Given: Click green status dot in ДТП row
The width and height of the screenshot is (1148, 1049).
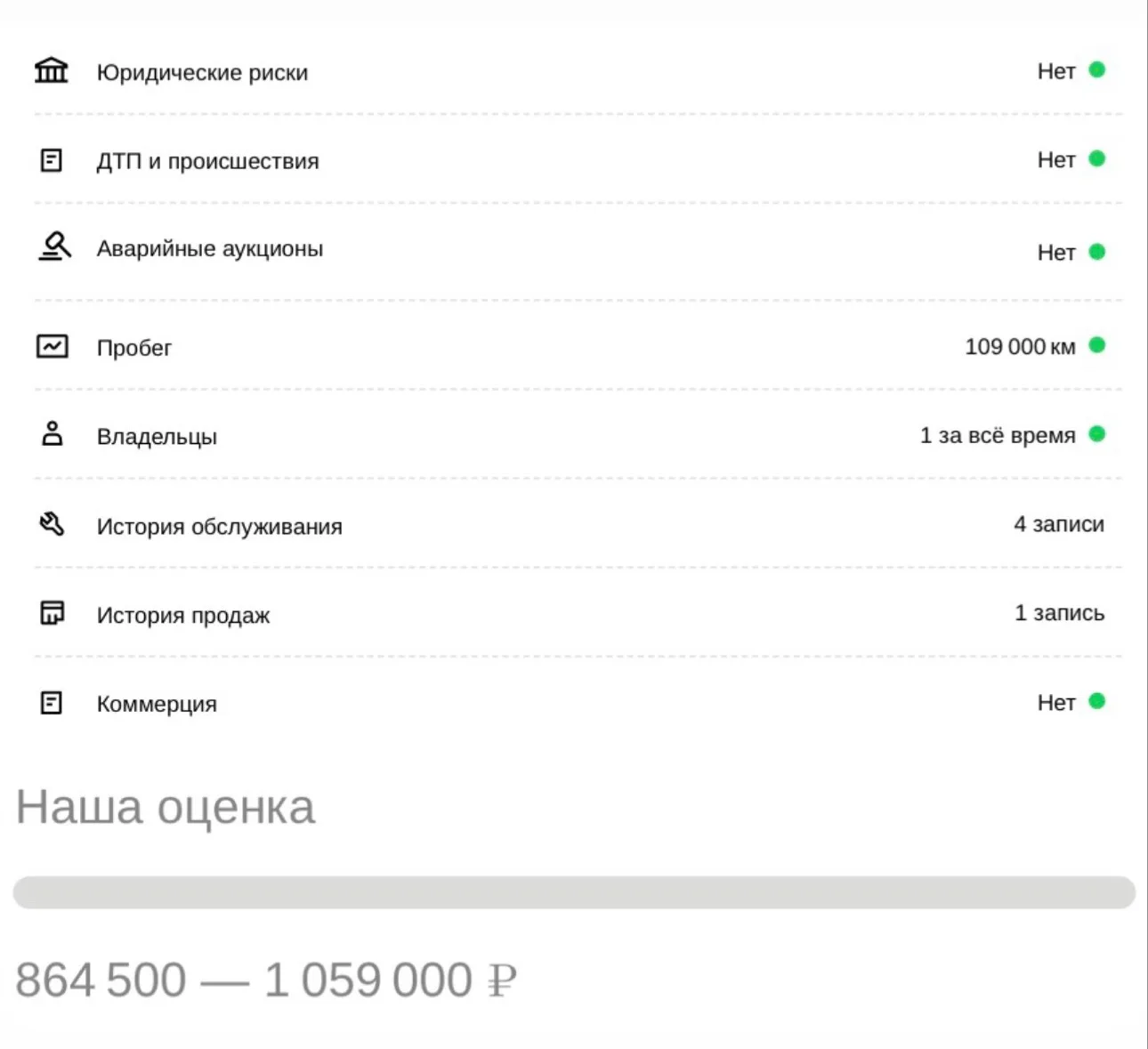Looking at the screenshot, I should coord(1096,158).
